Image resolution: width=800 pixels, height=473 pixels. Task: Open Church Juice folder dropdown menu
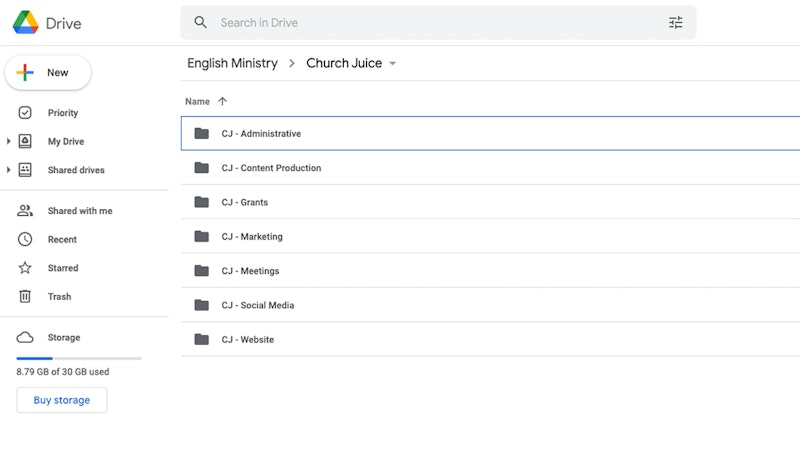click(392, 63)
